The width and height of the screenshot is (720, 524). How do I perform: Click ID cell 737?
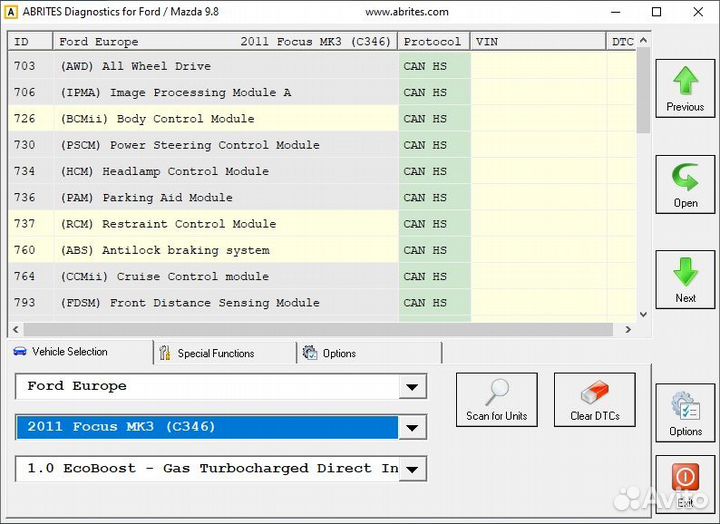[30, 224]
